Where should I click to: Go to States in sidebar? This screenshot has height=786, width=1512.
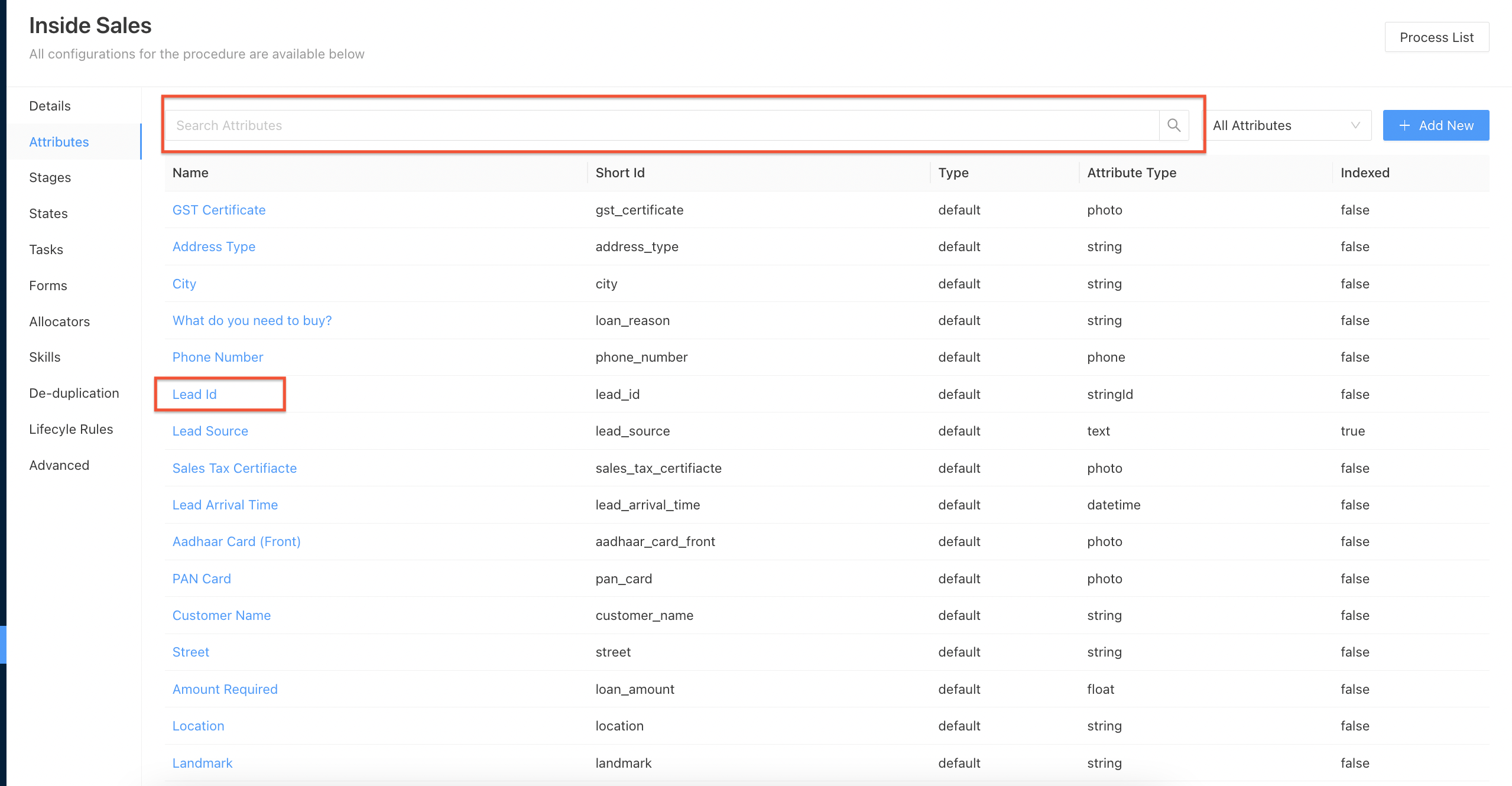(48, 213)
